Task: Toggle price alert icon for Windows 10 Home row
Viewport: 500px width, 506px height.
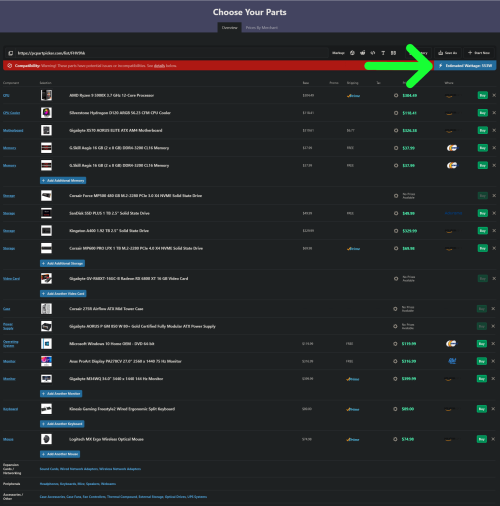Action: click(395, 344)
